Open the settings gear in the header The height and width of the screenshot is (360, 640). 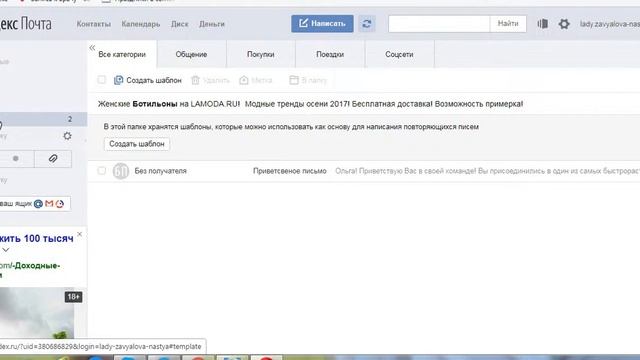tap(564, 24)
